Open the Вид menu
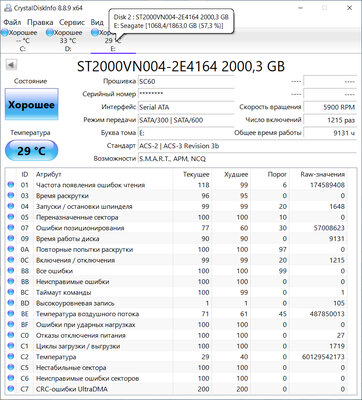This screenshot has height=400, width=362. (97, 22)
